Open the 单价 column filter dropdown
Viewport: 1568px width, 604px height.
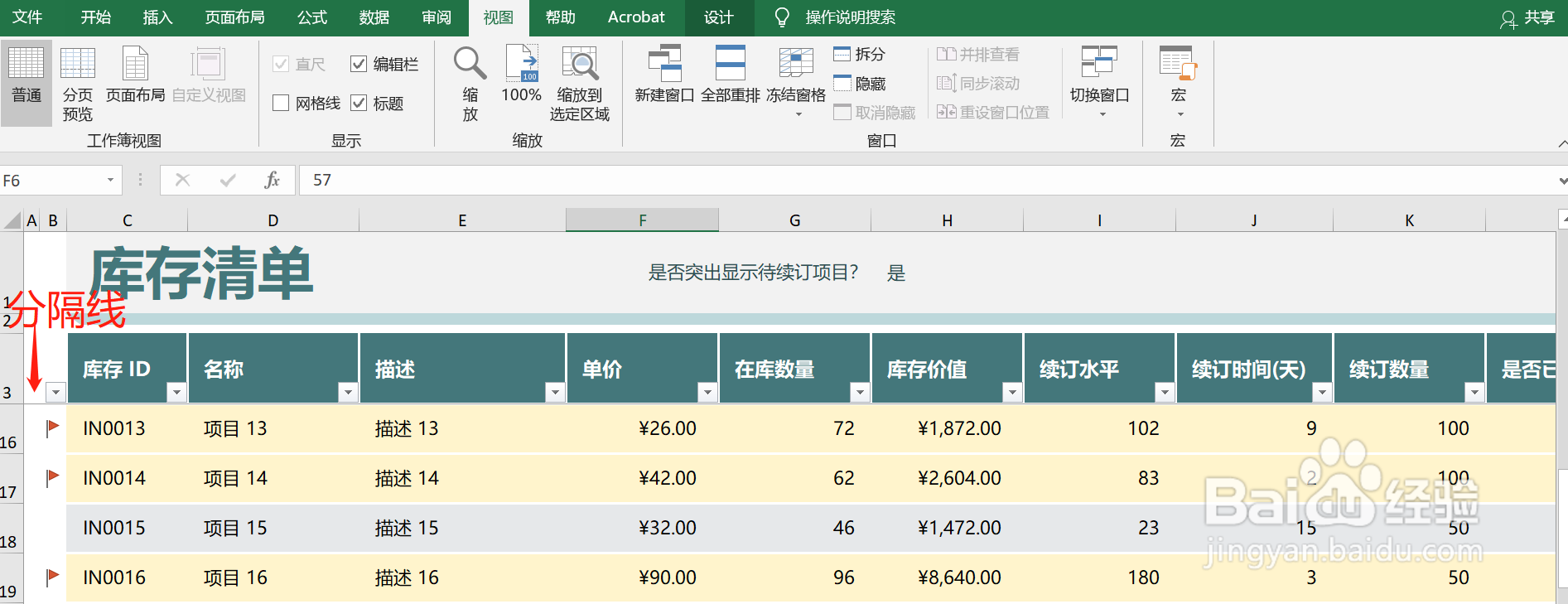point(707,392)
